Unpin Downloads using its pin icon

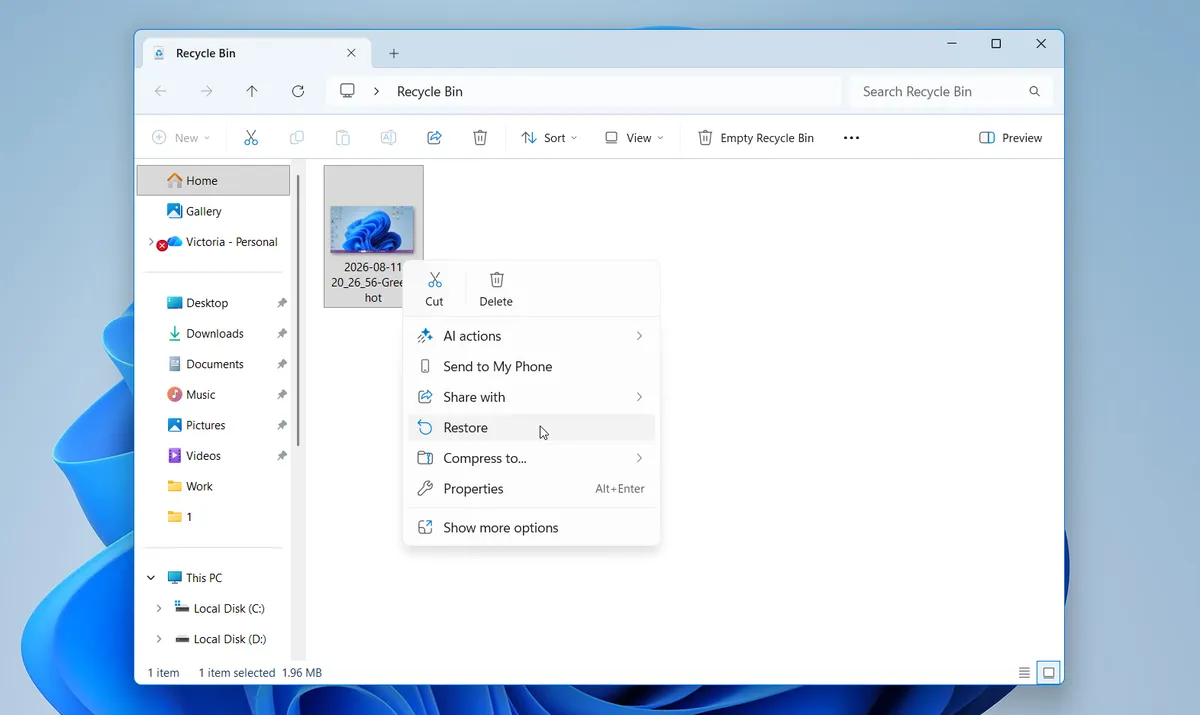[282, 334]
